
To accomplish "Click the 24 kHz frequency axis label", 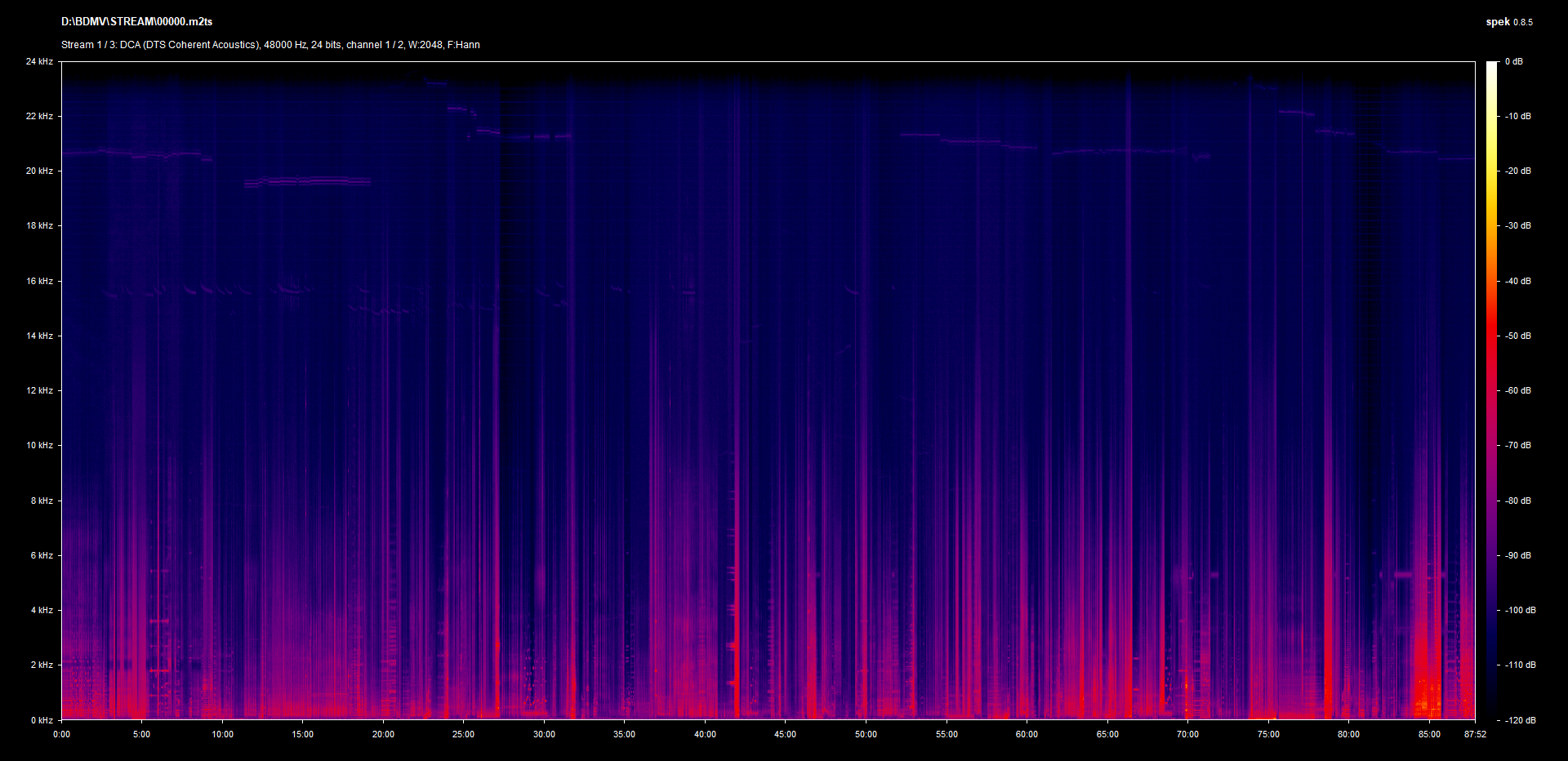I will pyautogui.click(x=39, y=61).
